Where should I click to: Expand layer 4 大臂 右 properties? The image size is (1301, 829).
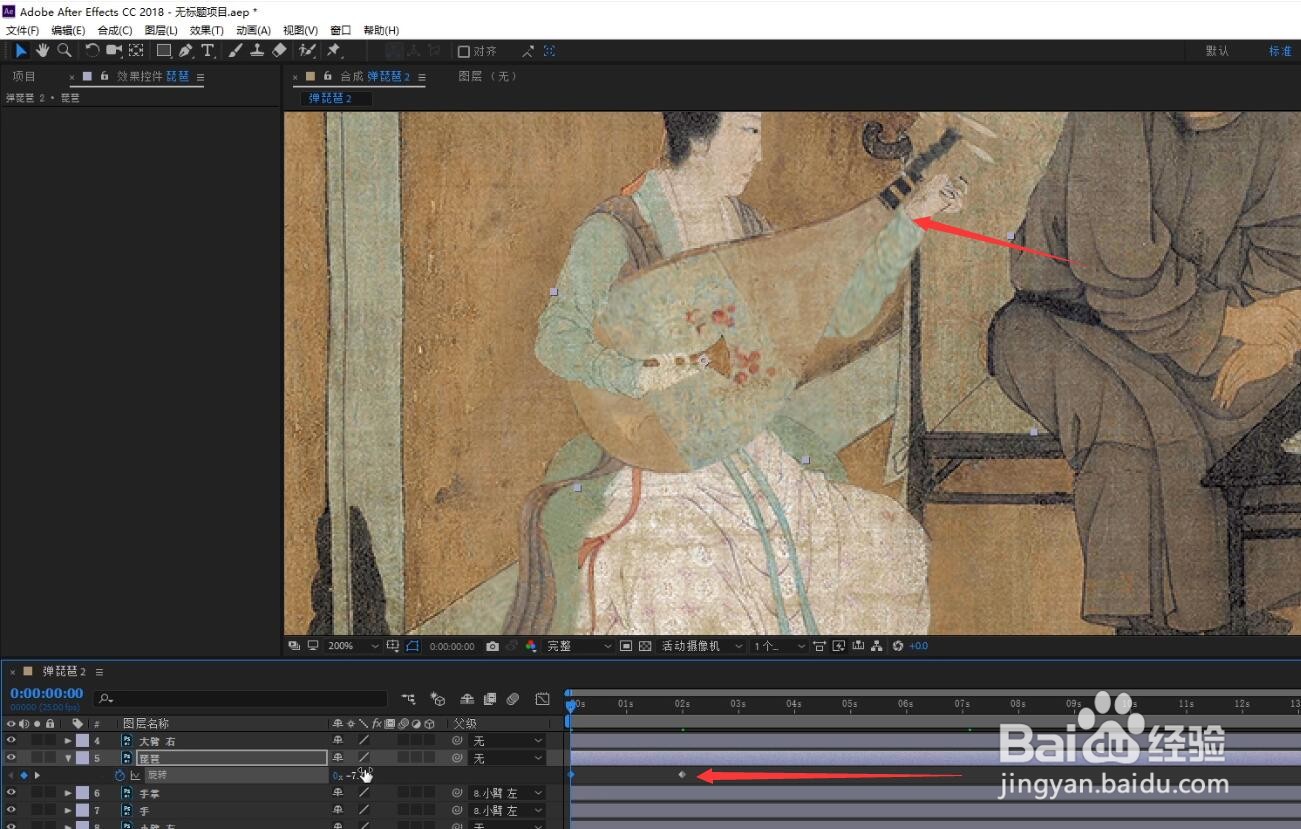(68, 741)
